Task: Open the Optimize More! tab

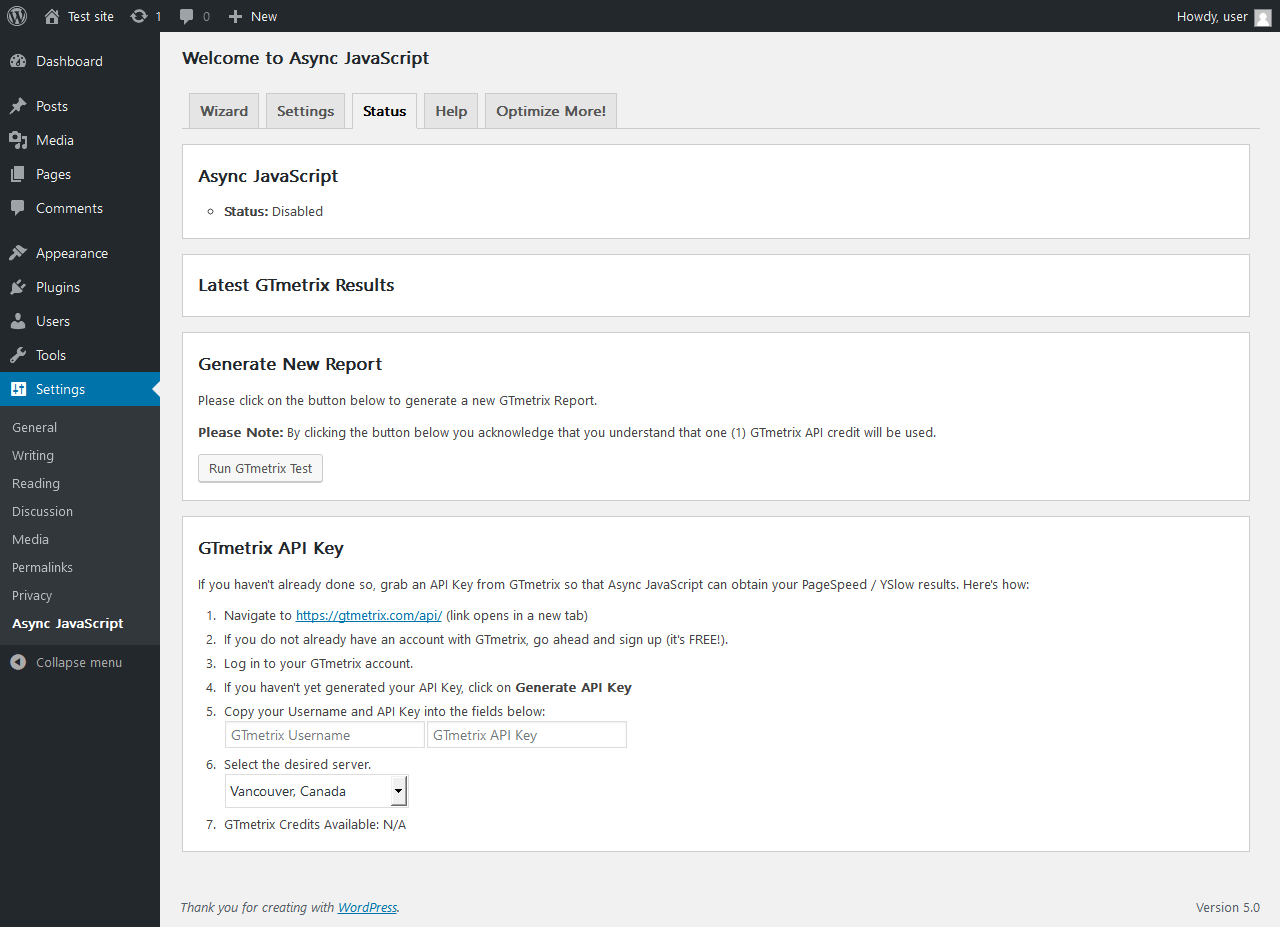Action: pyautogui.click(x=551, y=111)
